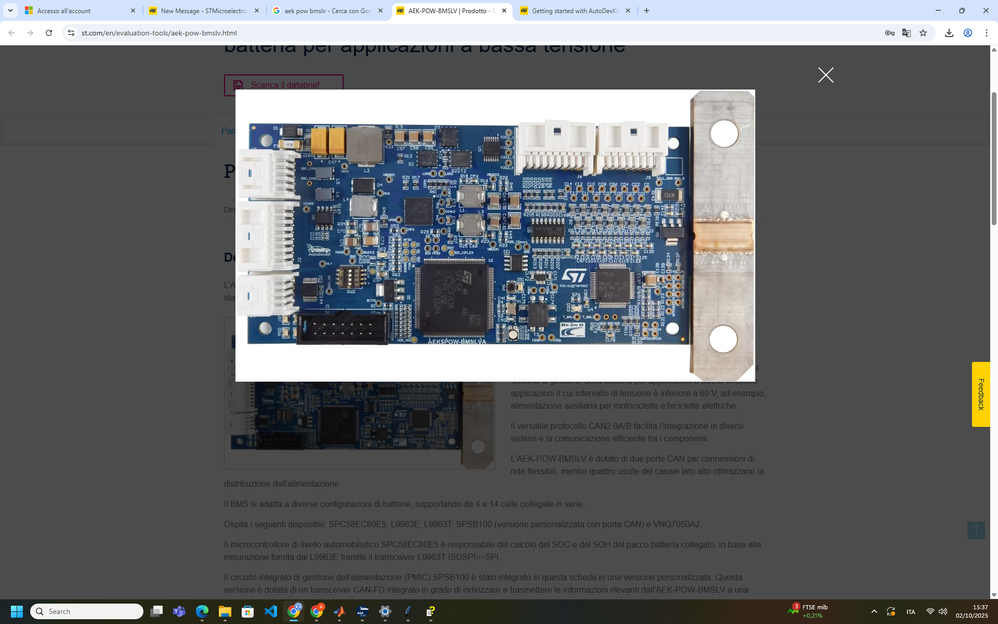Go back to the previous page
This screenshot has height=624, width=998.
click(x=11, y=32)
